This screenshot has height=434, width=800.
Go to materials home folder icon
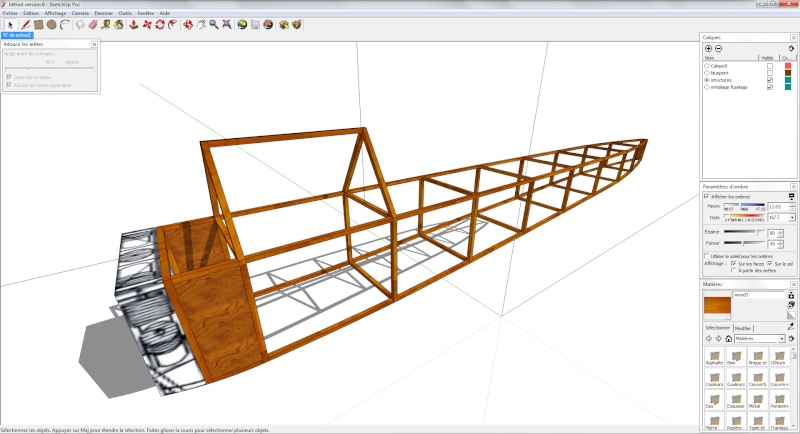tap(729, 339)
